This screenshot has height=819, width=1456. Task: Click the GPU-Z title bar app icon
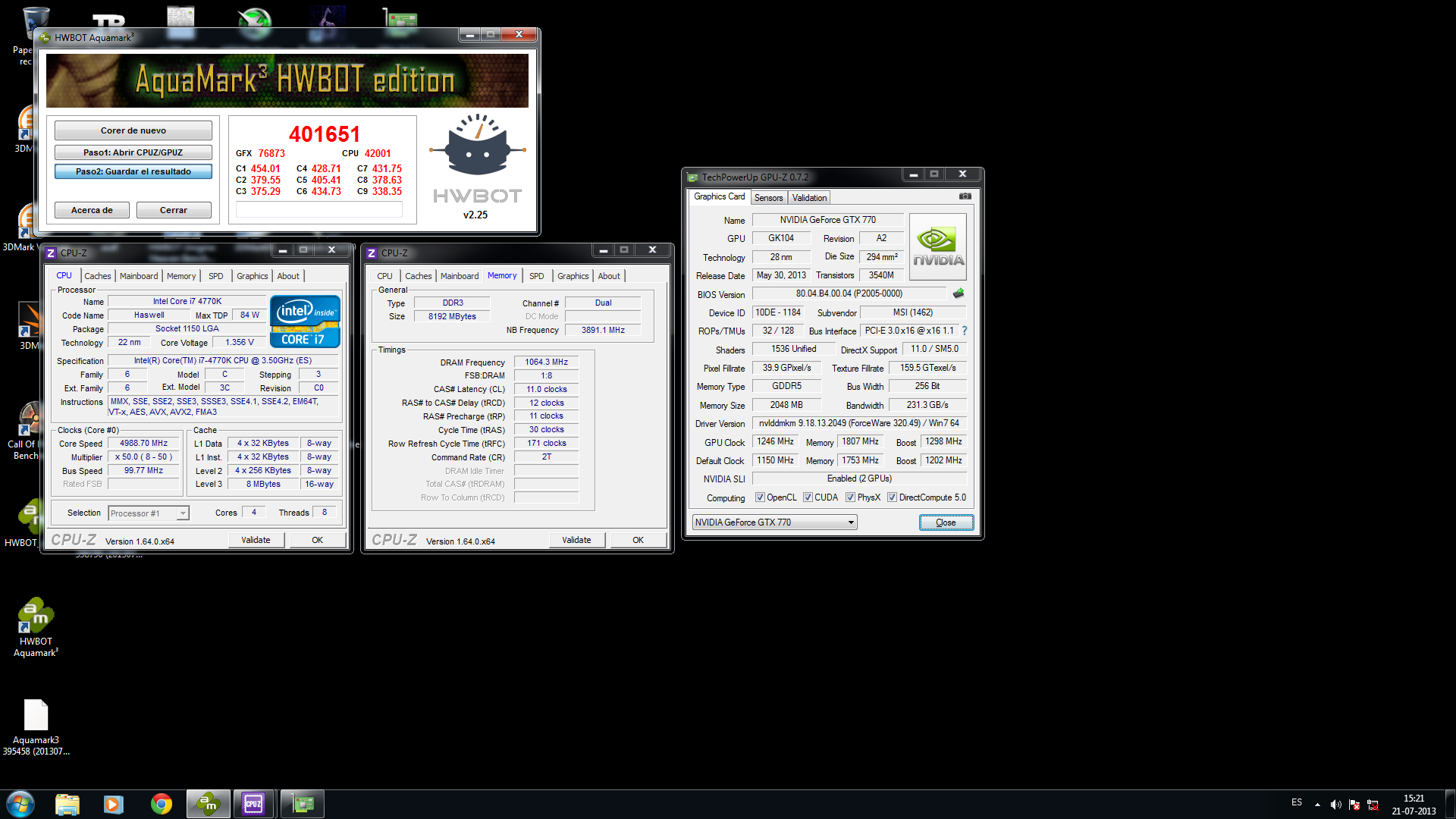pyautogui.click(x=692, y=177)
